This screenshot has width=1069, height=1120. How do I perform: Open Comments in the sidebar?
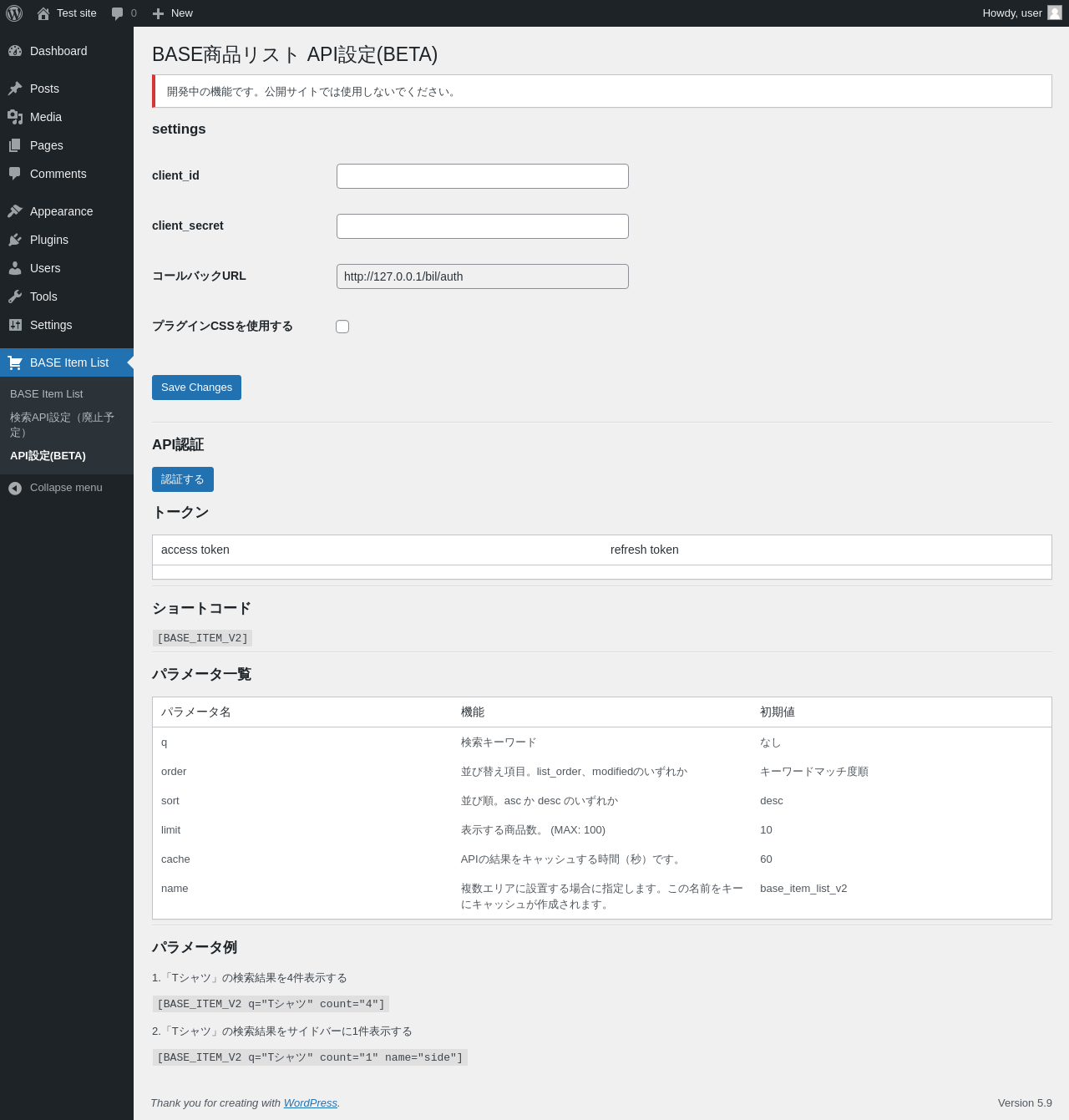67,174
